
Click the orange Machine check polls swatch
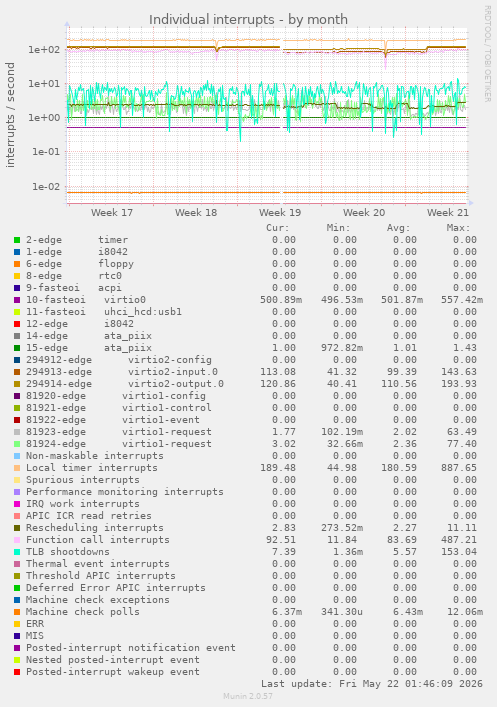click(x=17, y=612)
